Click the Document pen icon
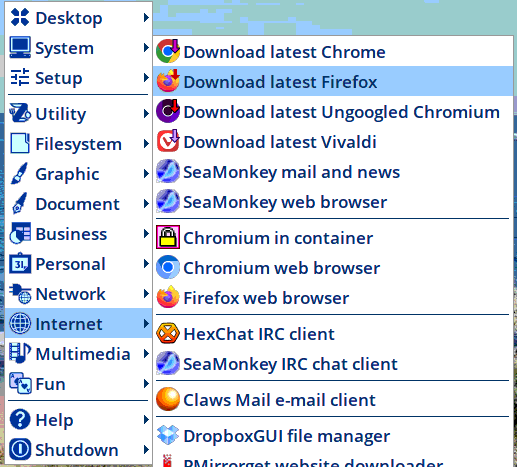The image size is (517, 467). (x=19, y=203)
